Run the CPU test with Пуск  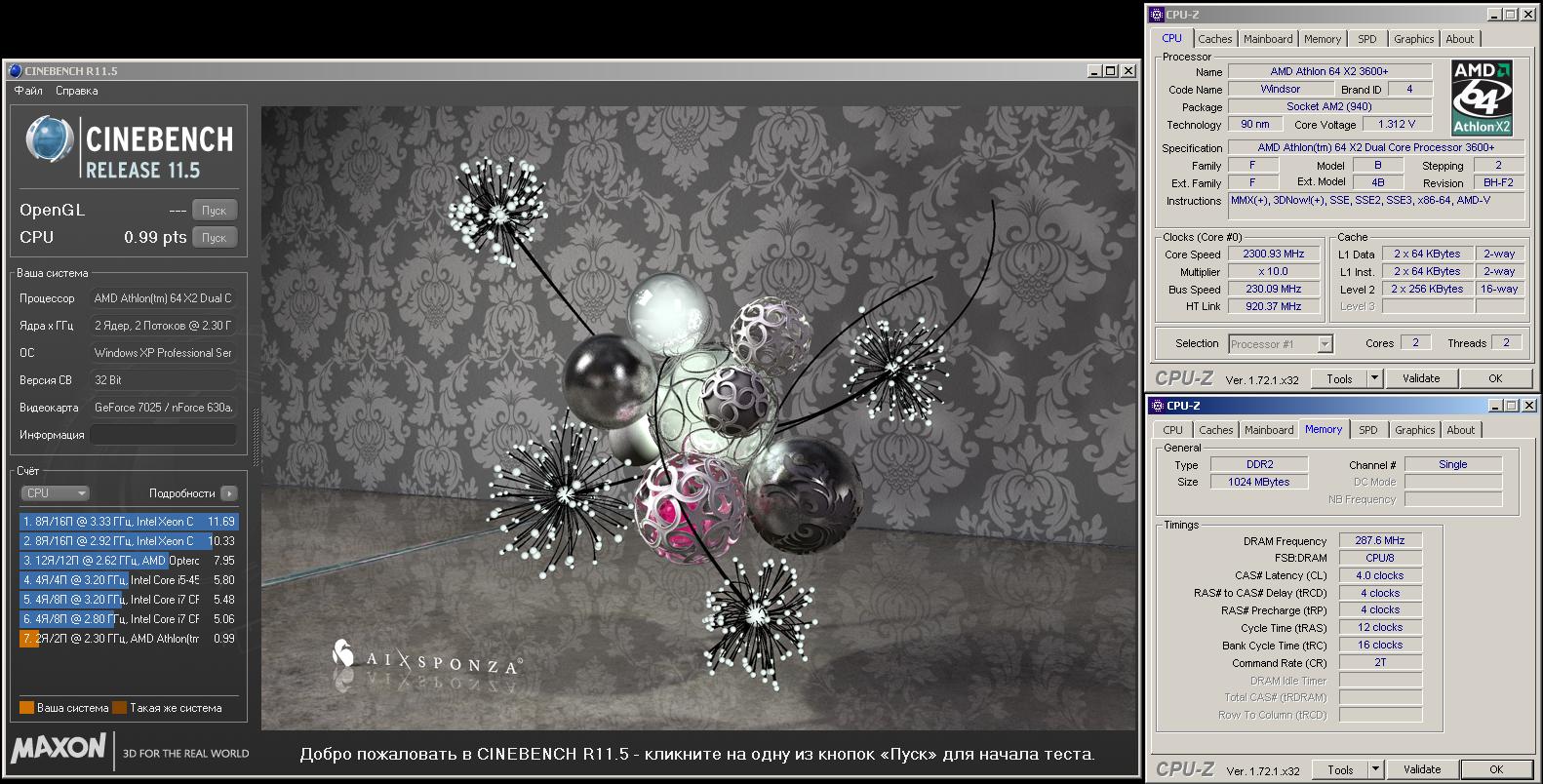click(x=214, y=238)
